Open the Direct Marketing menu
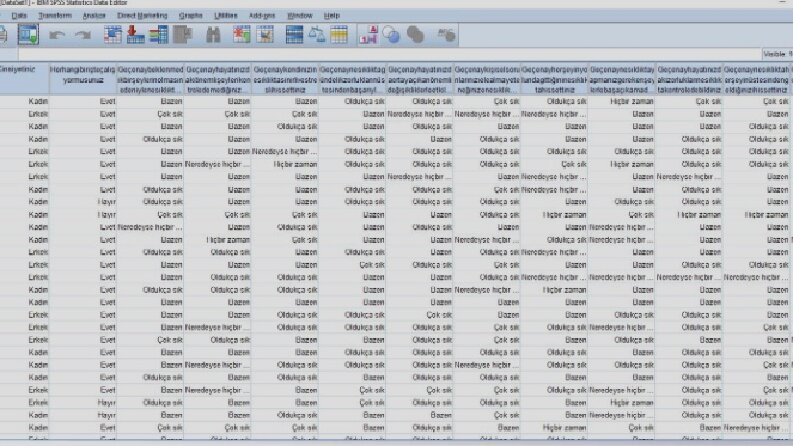This screenshot has height=446, width=793. click(x=142, y=16)
